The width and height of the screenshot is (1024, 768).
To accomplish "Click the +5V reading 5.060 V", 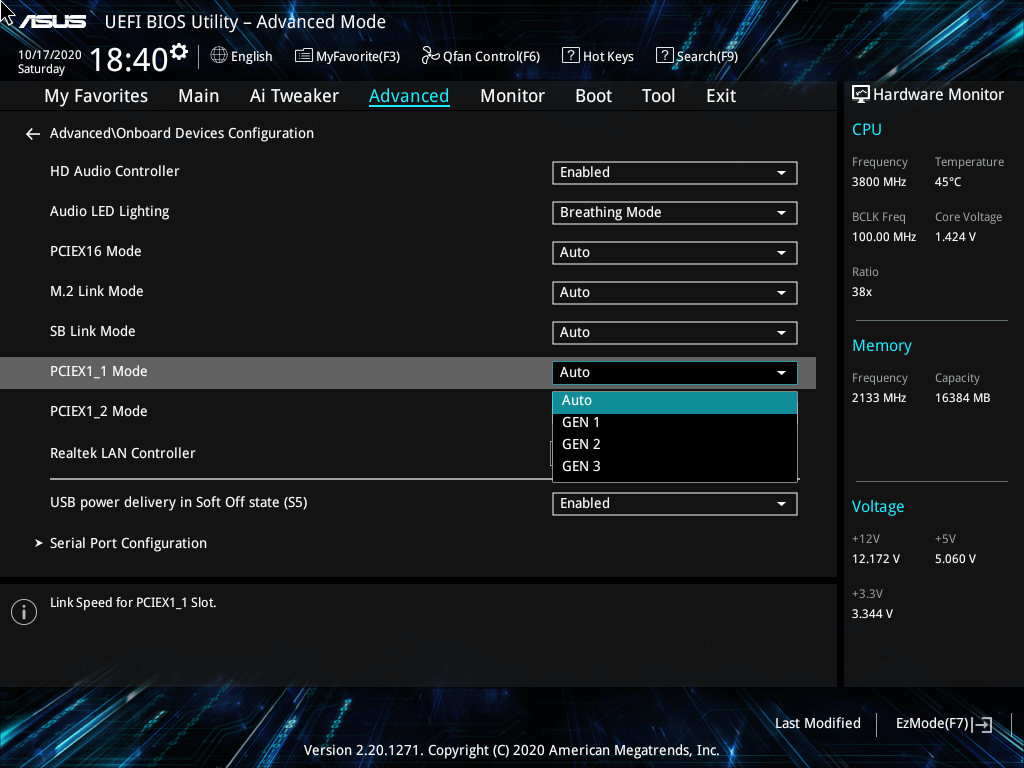I will pyautogui.click(x=955, y=559).
